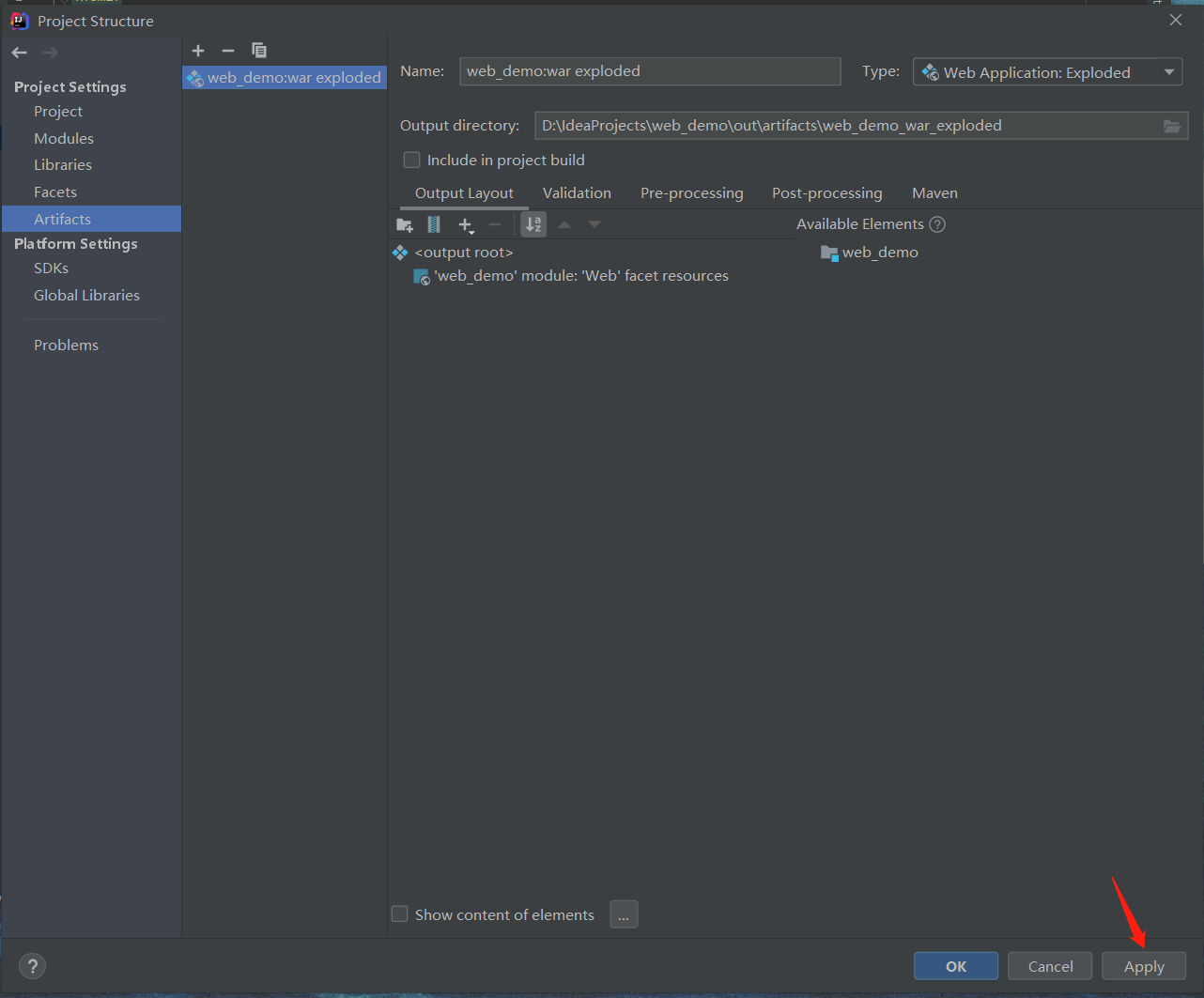1204x998 pixels.
Task: Open Facets settings
Action: click(x=55, y=192)
